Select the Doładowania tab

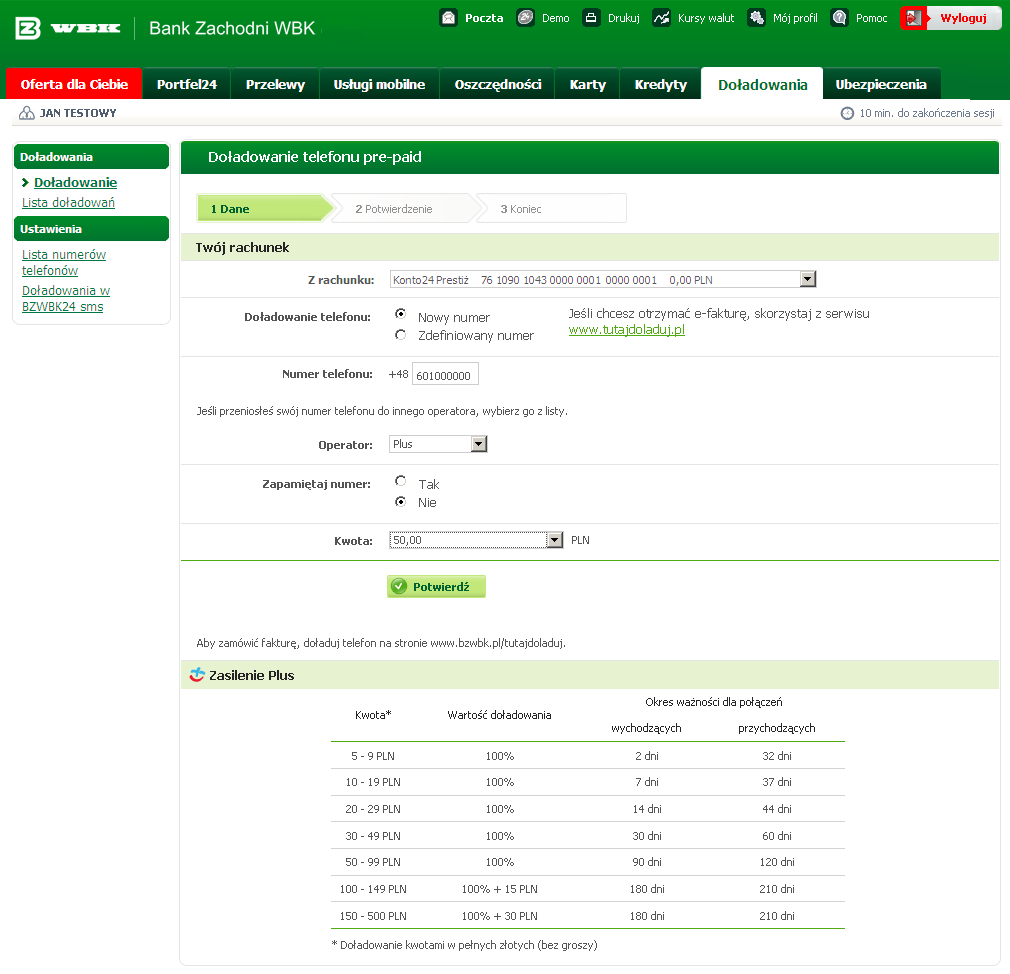[762, 84]
